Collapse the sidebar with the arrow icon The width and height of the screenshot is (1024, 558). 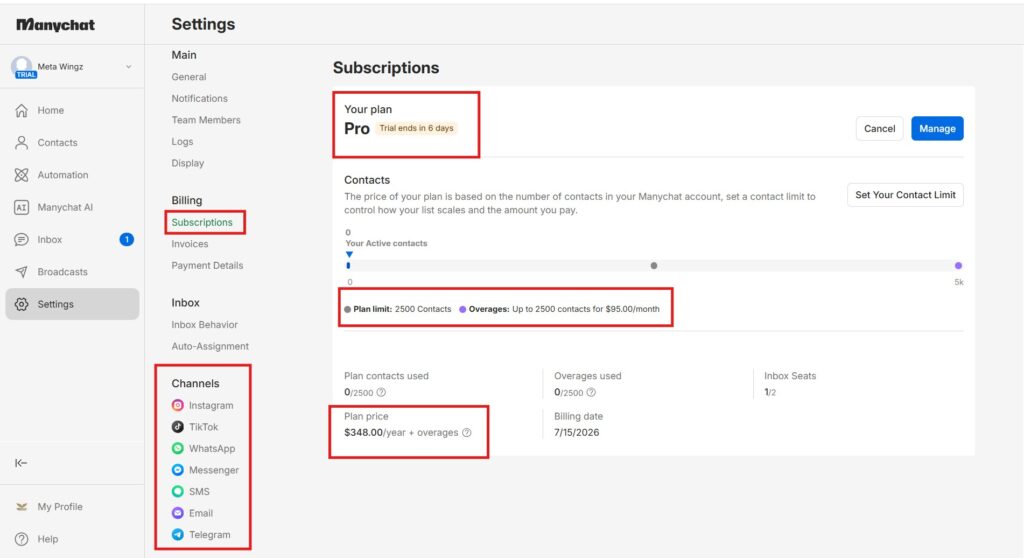(21, 463)
